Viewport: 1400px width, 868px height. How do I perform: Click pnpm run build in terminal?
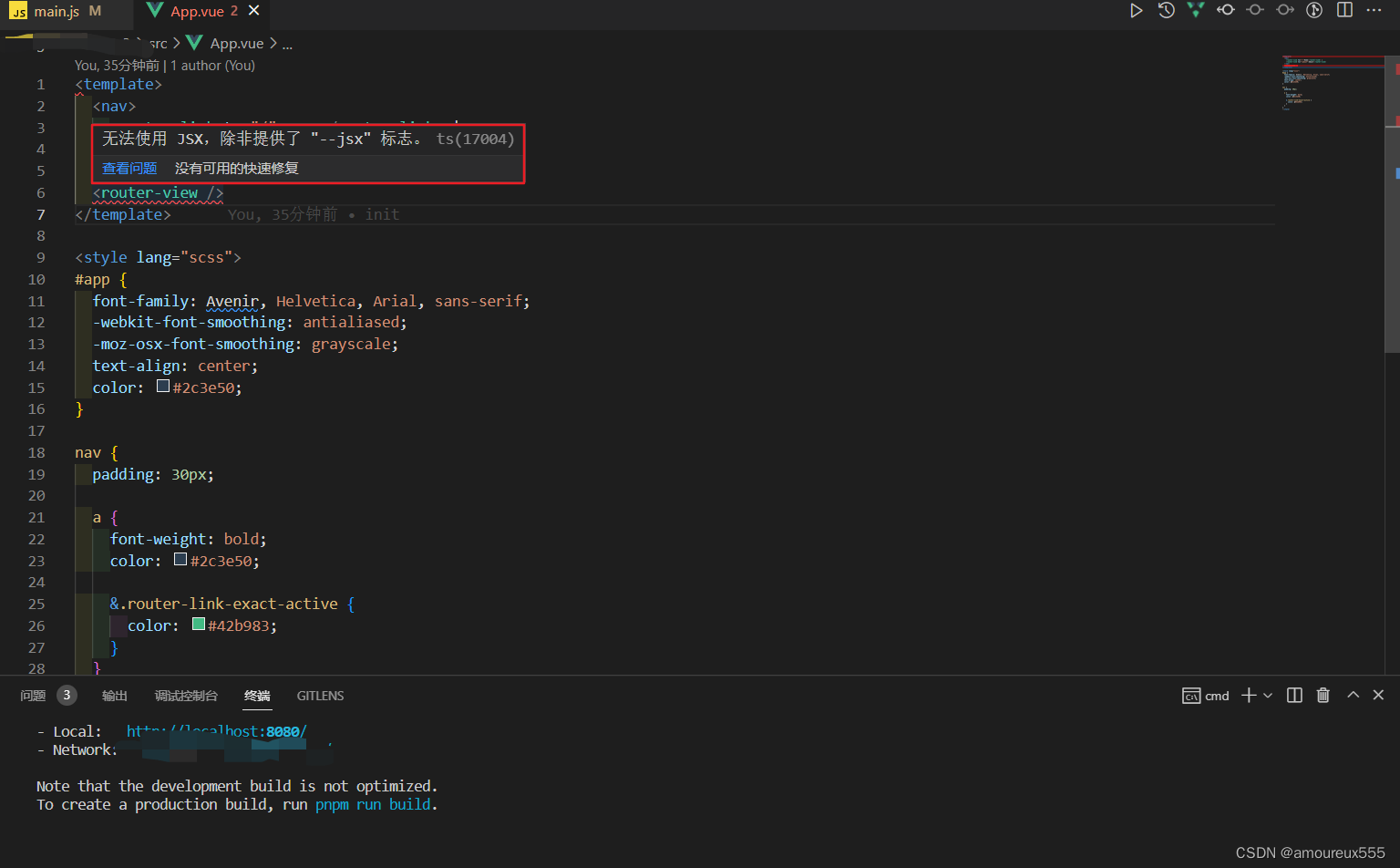(373, 805)
